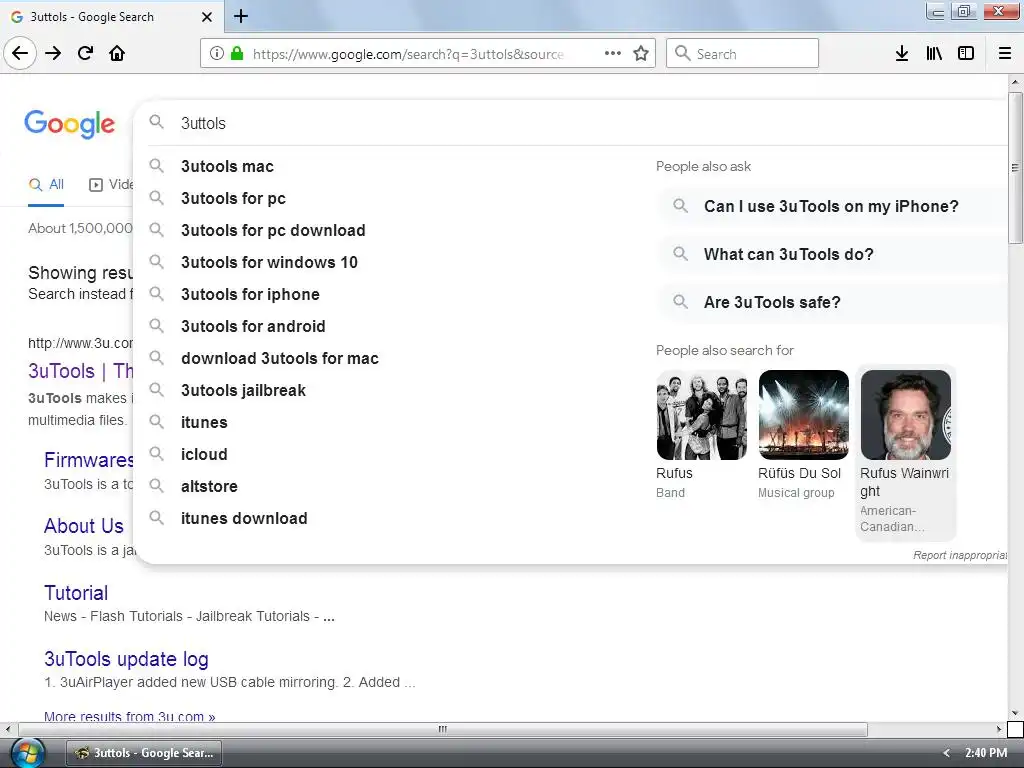Screen dimensions: 1024x768
Task: Bookmark this page with the star icon
Action: pyautogui.click(x=641, y=54)
